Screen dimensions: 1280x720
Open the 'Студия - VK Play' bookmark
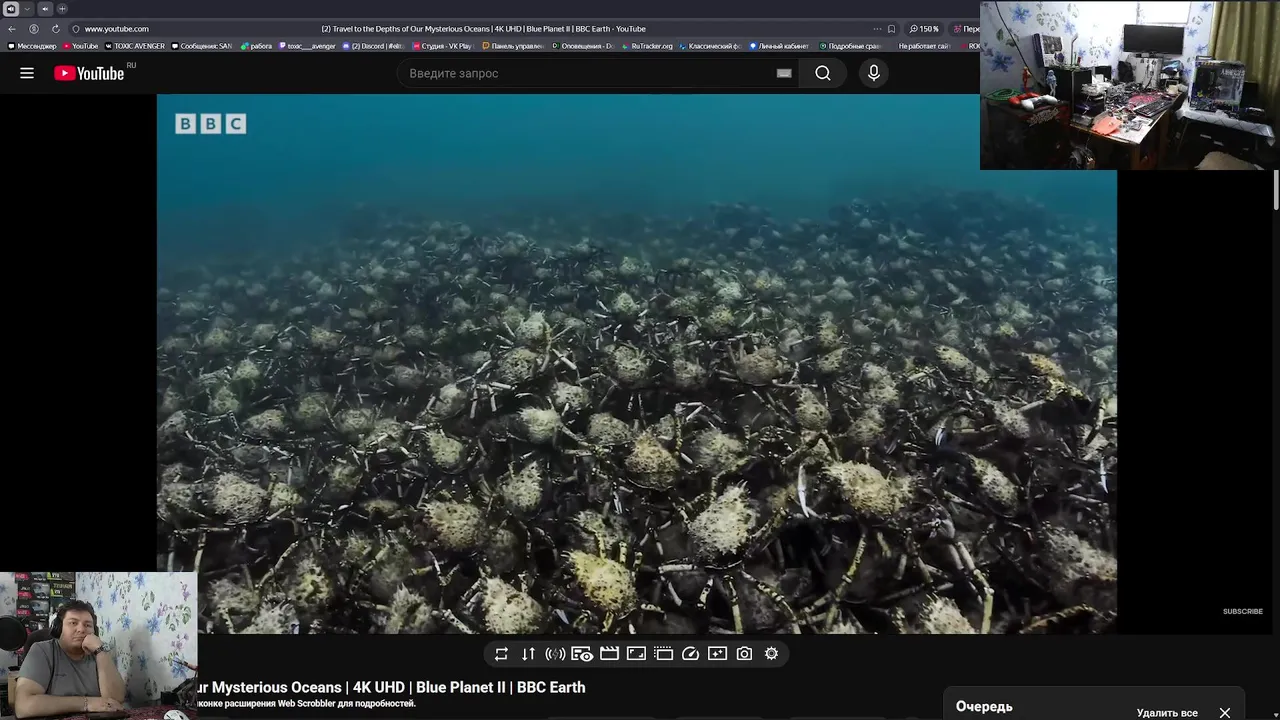point(442,46)
